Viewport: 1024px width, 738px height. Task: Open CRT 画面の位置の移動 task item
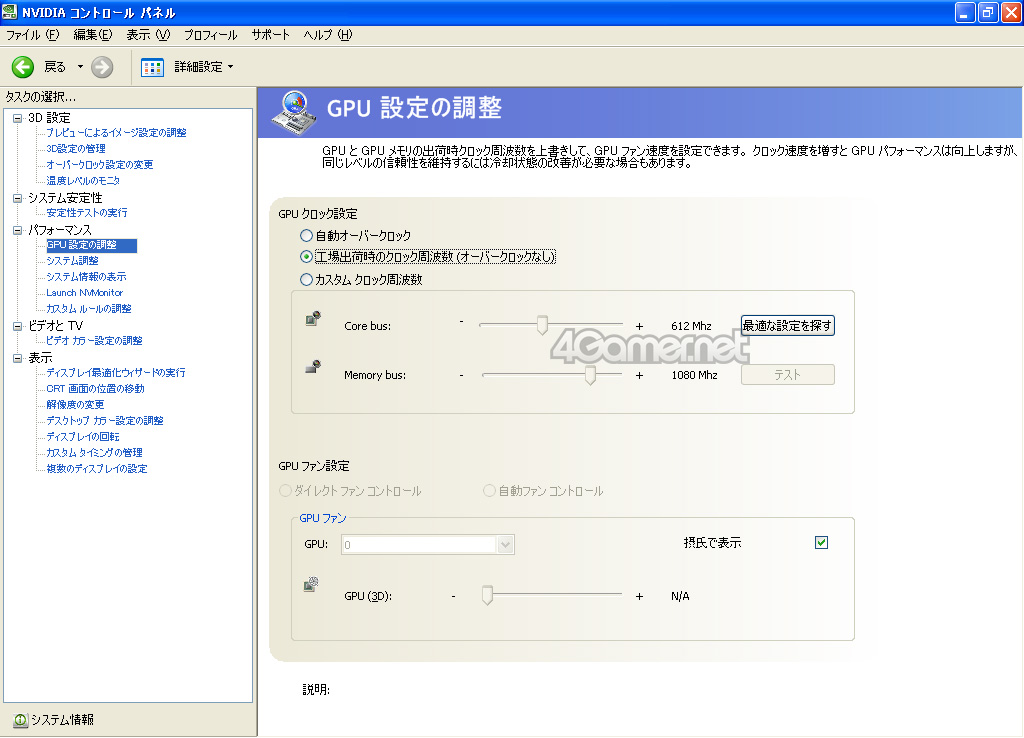[x=95, y=389]
